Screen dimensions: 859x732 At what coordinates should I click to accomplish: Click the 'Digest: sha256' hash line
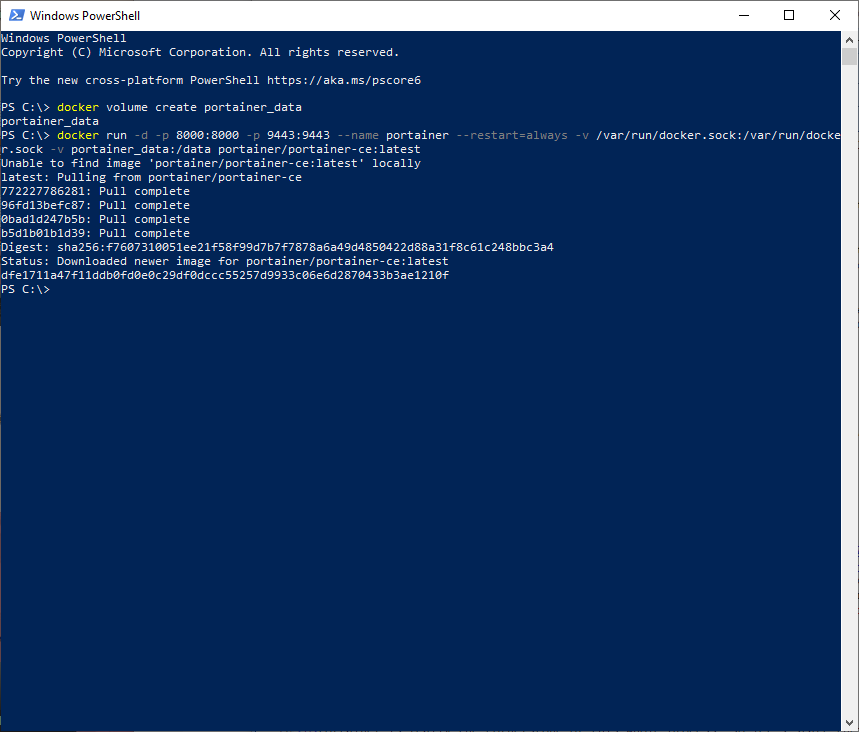[x=277, y=247]
